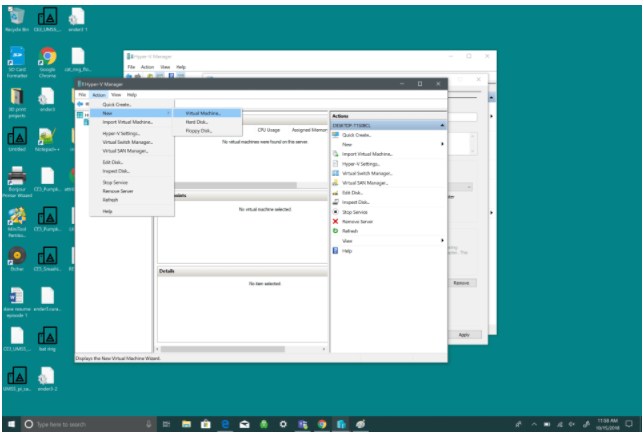Click Apply button in background dialog
Viewport: 644px width, 445px height.
[464, 335]
